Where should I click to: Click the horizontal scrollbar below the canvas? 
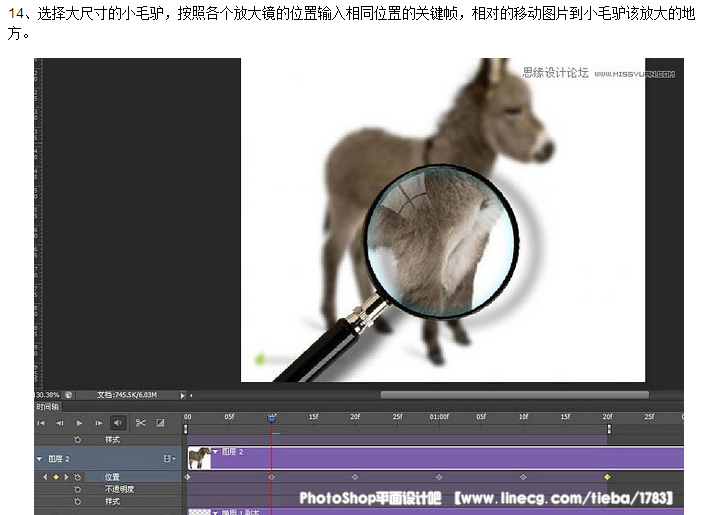tap(515, 395)
